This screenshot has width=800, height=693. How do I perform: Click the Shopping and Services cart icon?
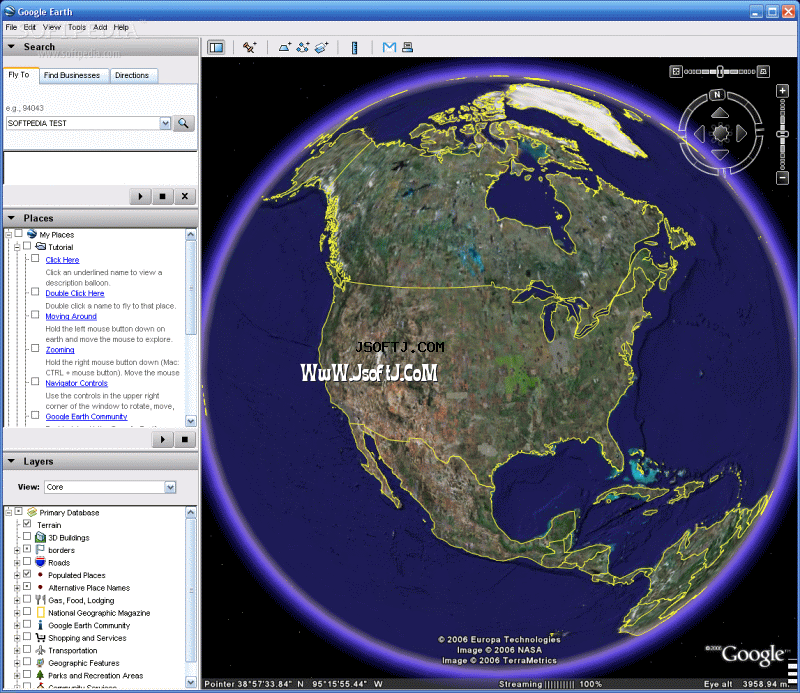(x=40, y=637)
